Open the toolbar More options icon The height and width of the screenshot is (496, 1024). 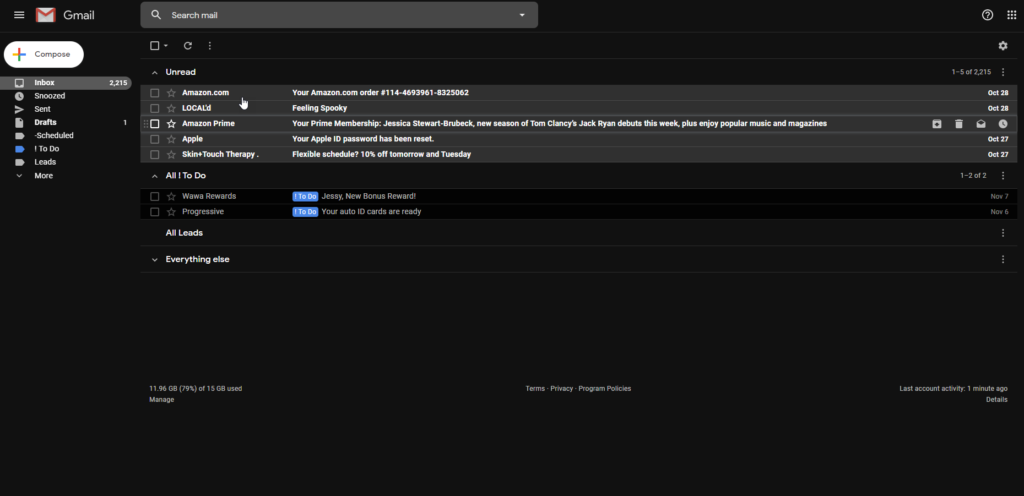pos(210,46)
